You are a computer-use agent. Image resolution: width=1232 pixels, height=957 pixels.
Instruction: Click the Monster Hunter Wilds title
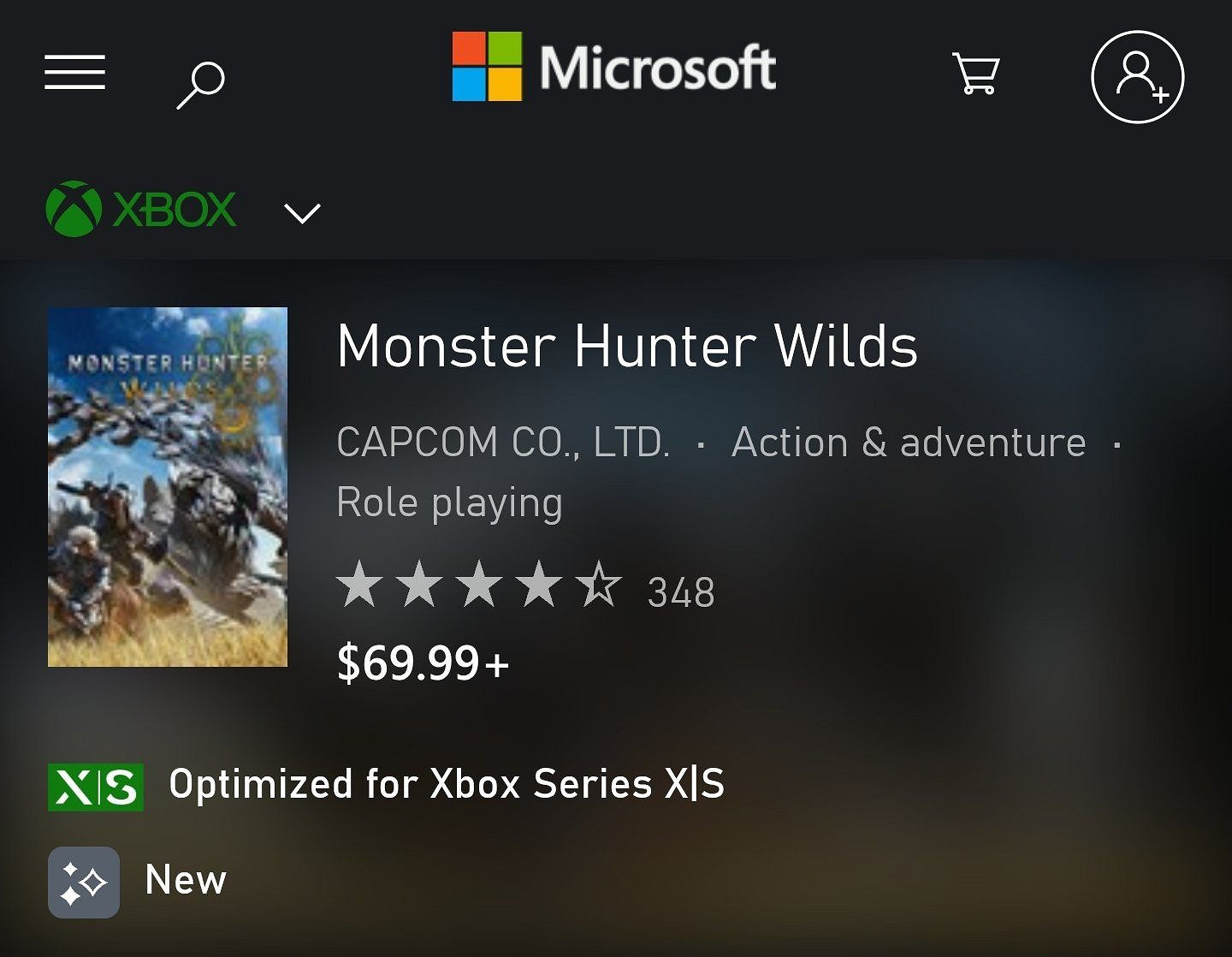(x=627, y=347)
